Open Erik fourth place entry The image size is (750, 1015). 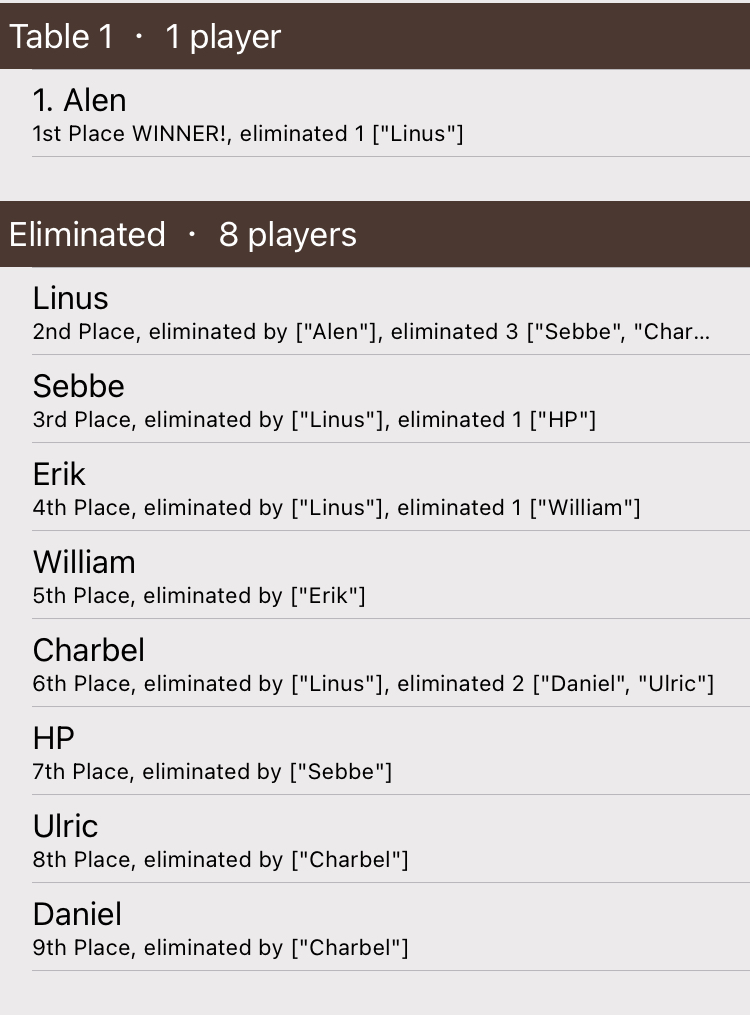375,487
